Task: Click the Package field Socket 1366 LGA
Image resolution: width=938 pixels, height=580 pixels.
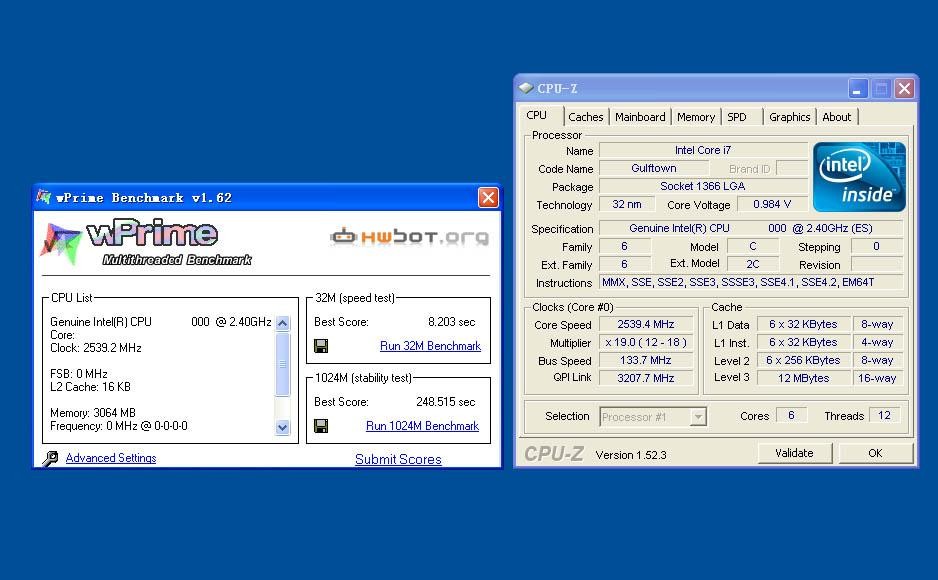Action: pyautogui.click(x=703, y=186)
